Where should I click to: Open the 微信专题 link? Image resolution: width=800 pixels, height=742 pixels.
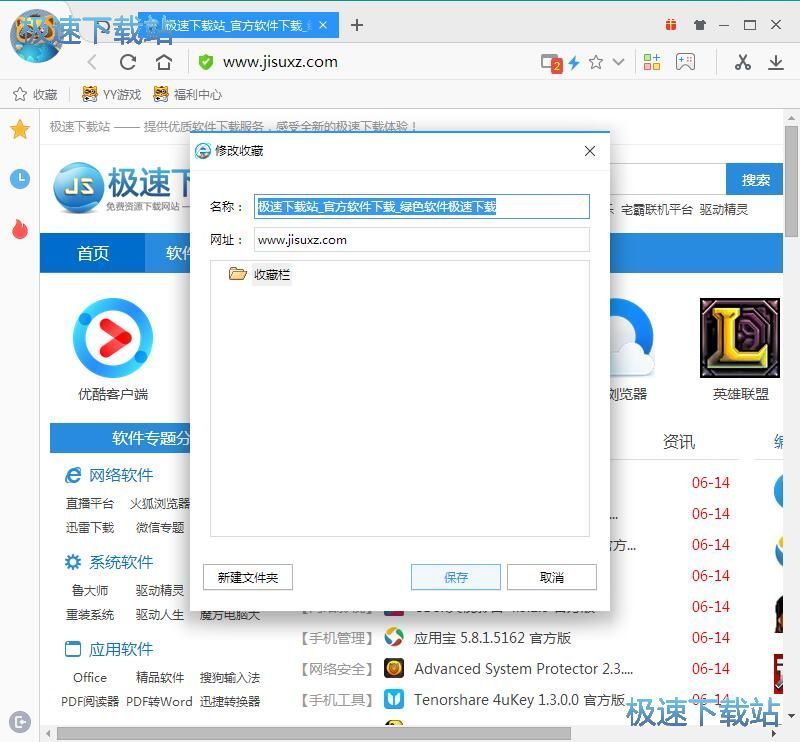tap(160, 528)
